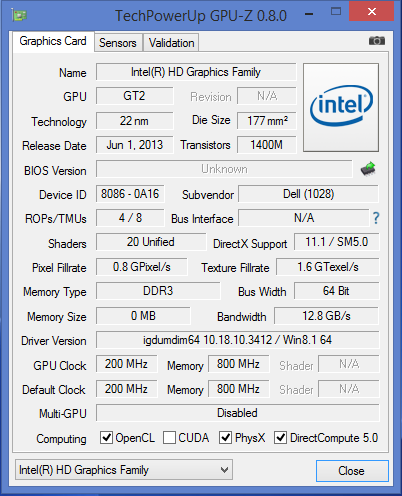Click the Bus Interface question mark

pyautogui.click(x=376, y=218)
